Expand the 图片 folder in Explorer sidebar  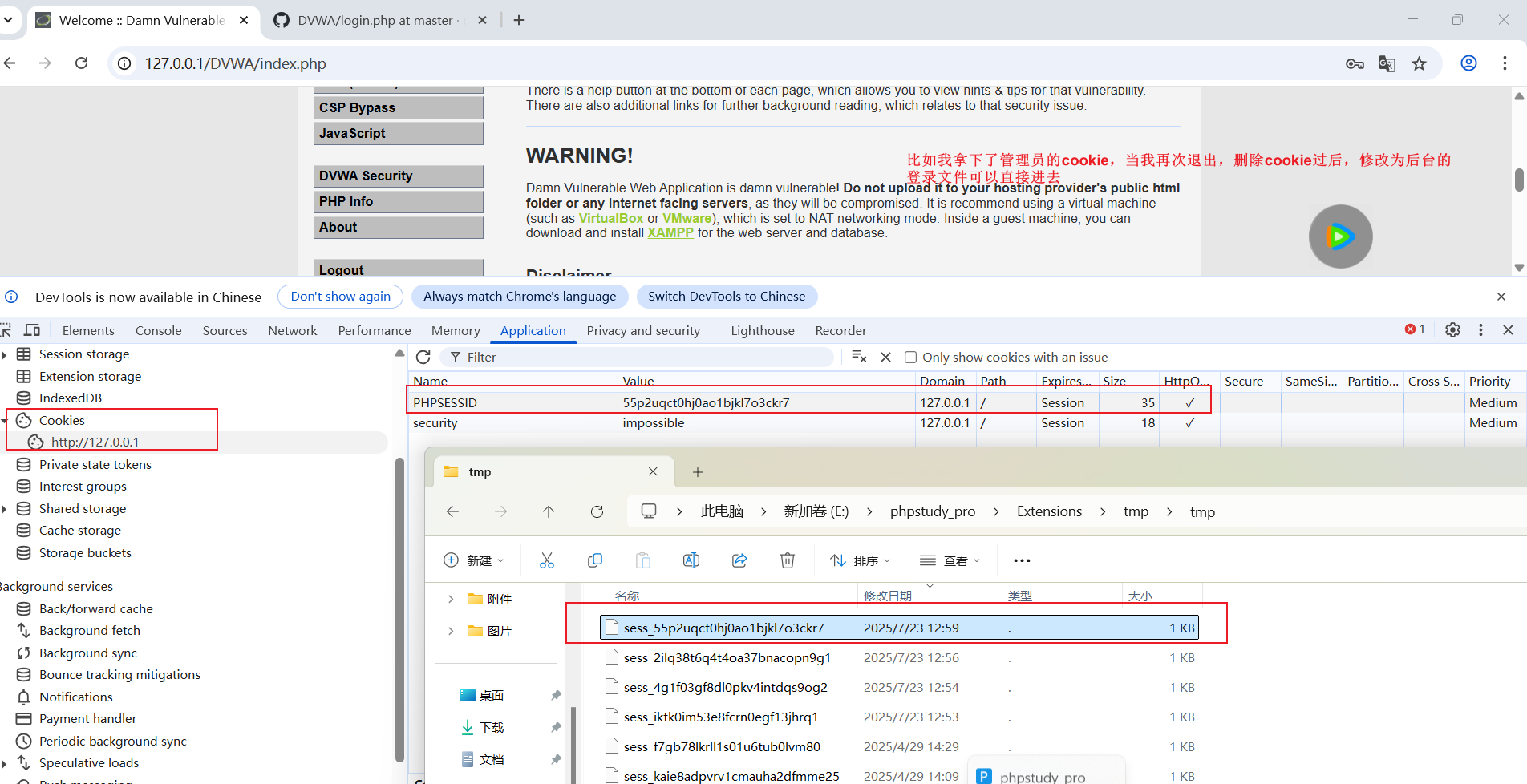point(450,631)
